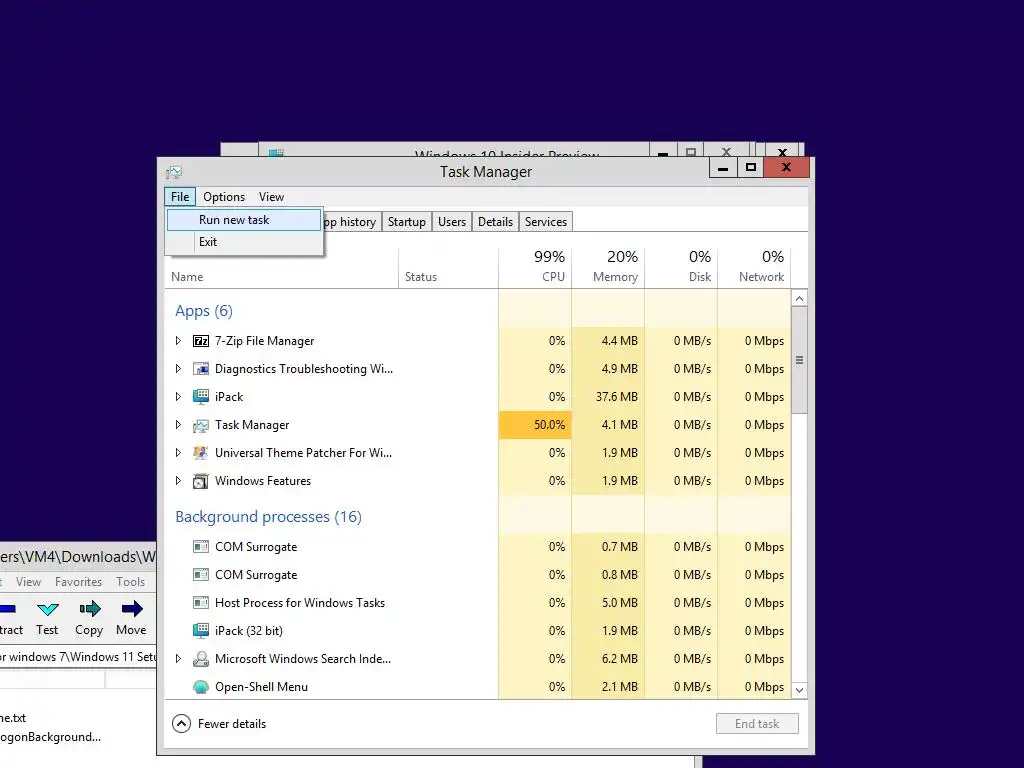The width and height of the screenshot is (1024, 768).
Task: Open Tools menu in 7-Zip window
Action: [x=131, y=581]
